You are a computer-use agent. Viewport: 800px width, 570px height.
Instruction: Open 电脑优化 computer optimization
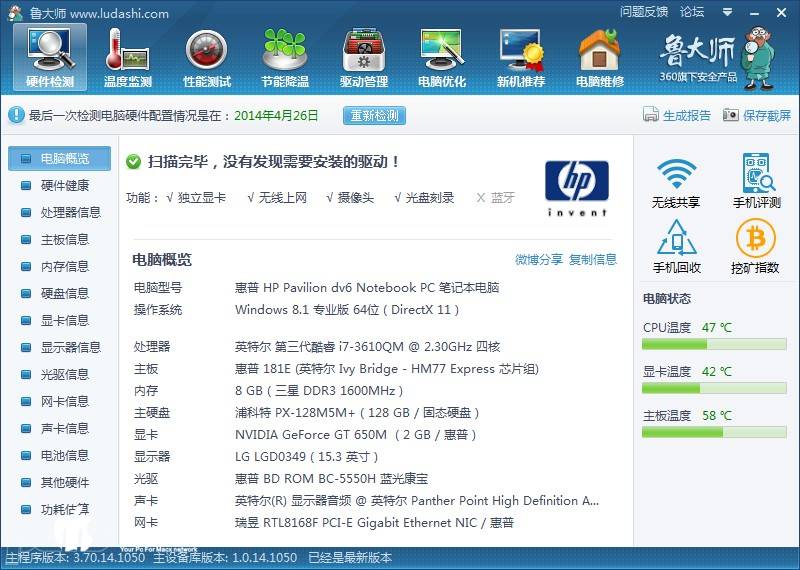(442, 56)
